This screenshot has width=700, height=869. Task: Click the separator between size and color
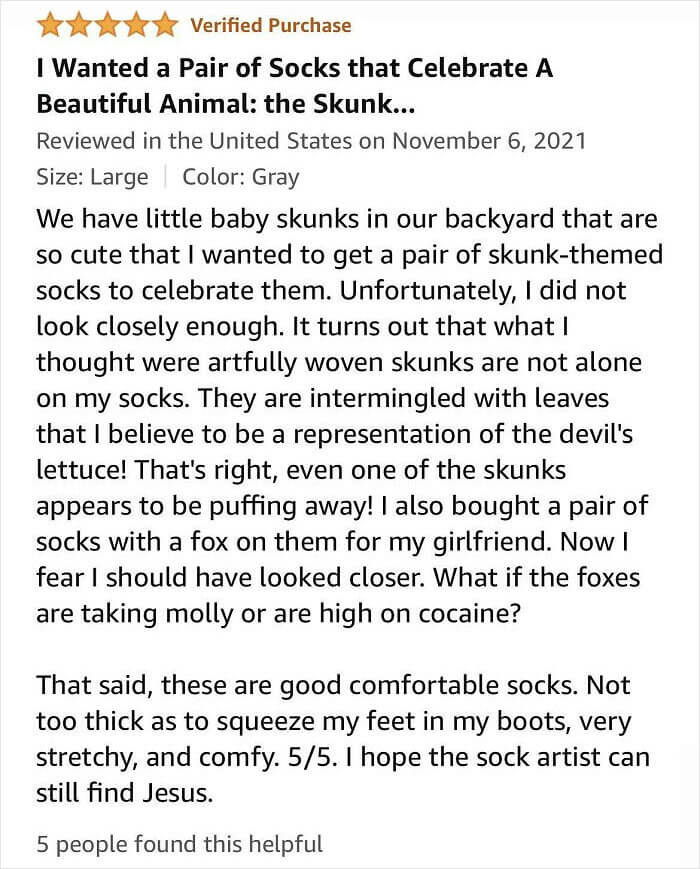point(165,177)
